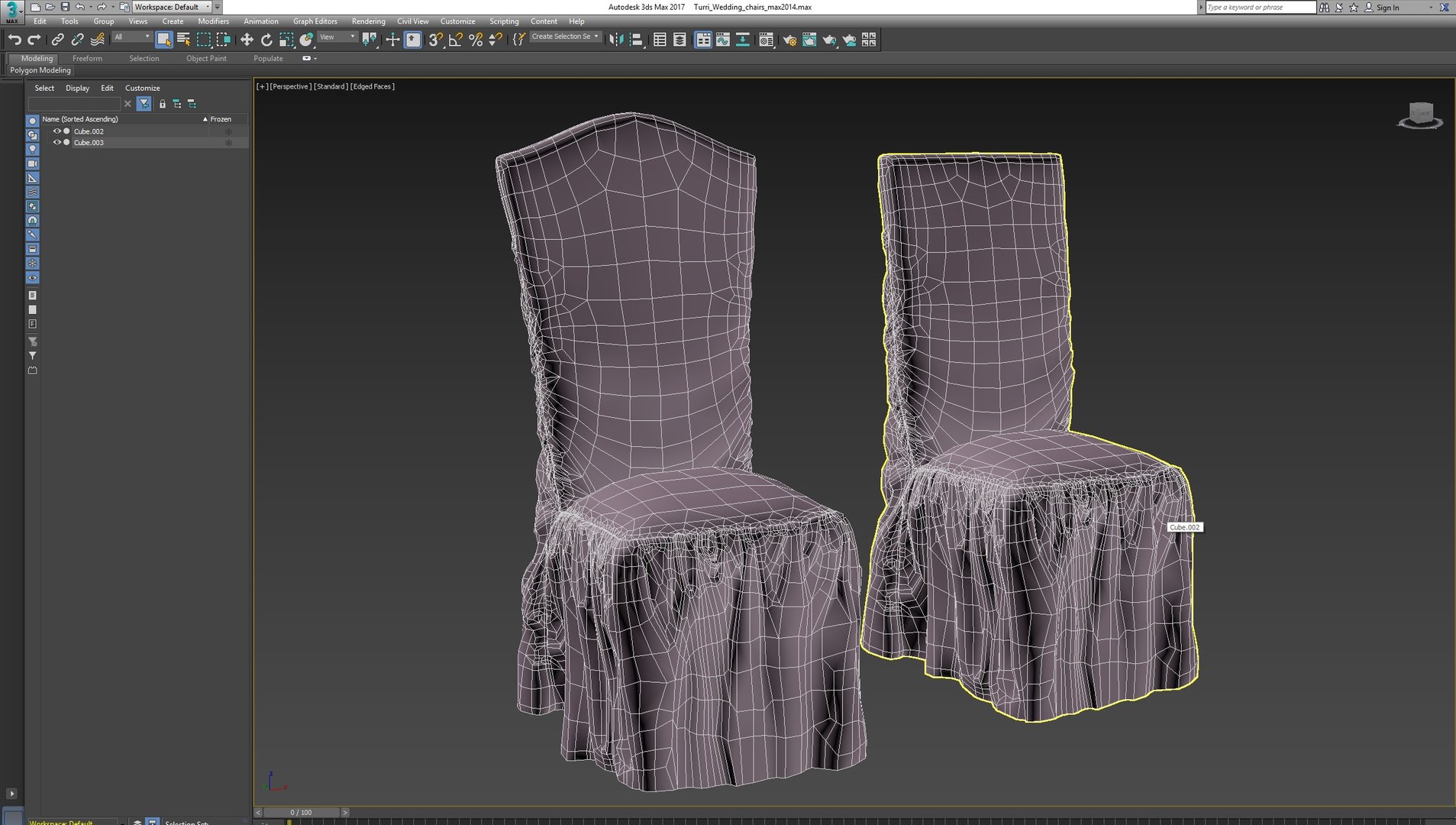Activate the Select and Link tool
Screen dimensions: 1456x825
point(57,40)
